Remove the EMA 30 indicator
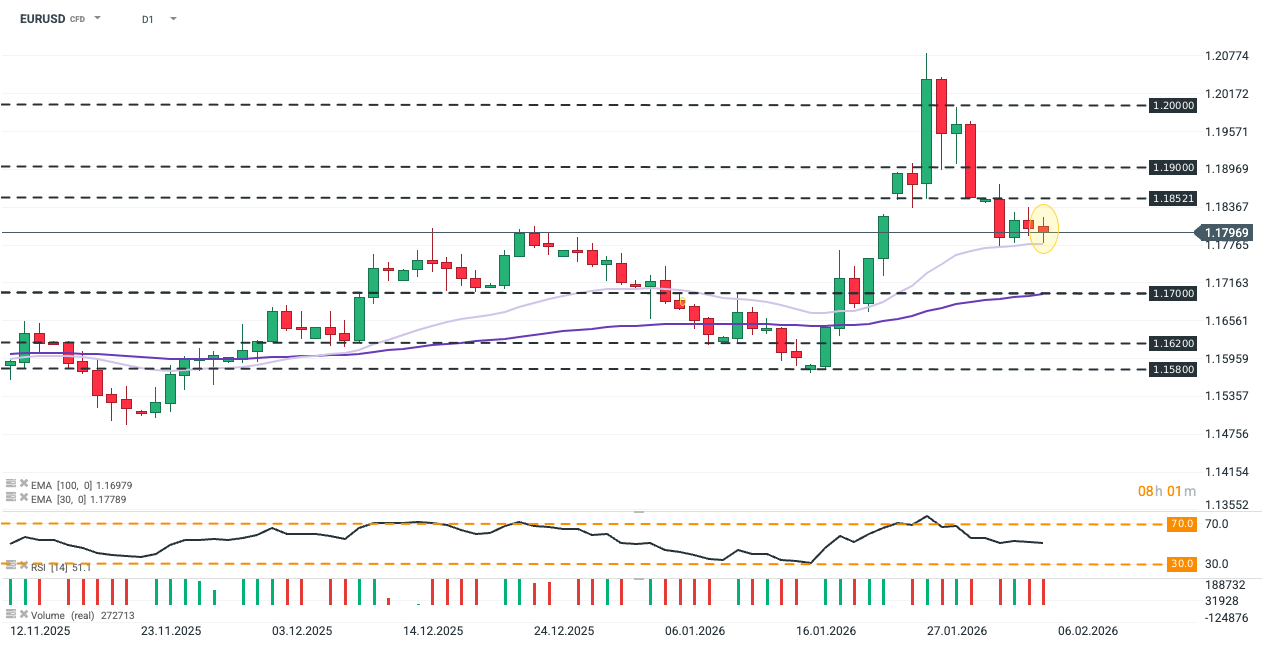The image size is (1264, 647). pos(23,496)
